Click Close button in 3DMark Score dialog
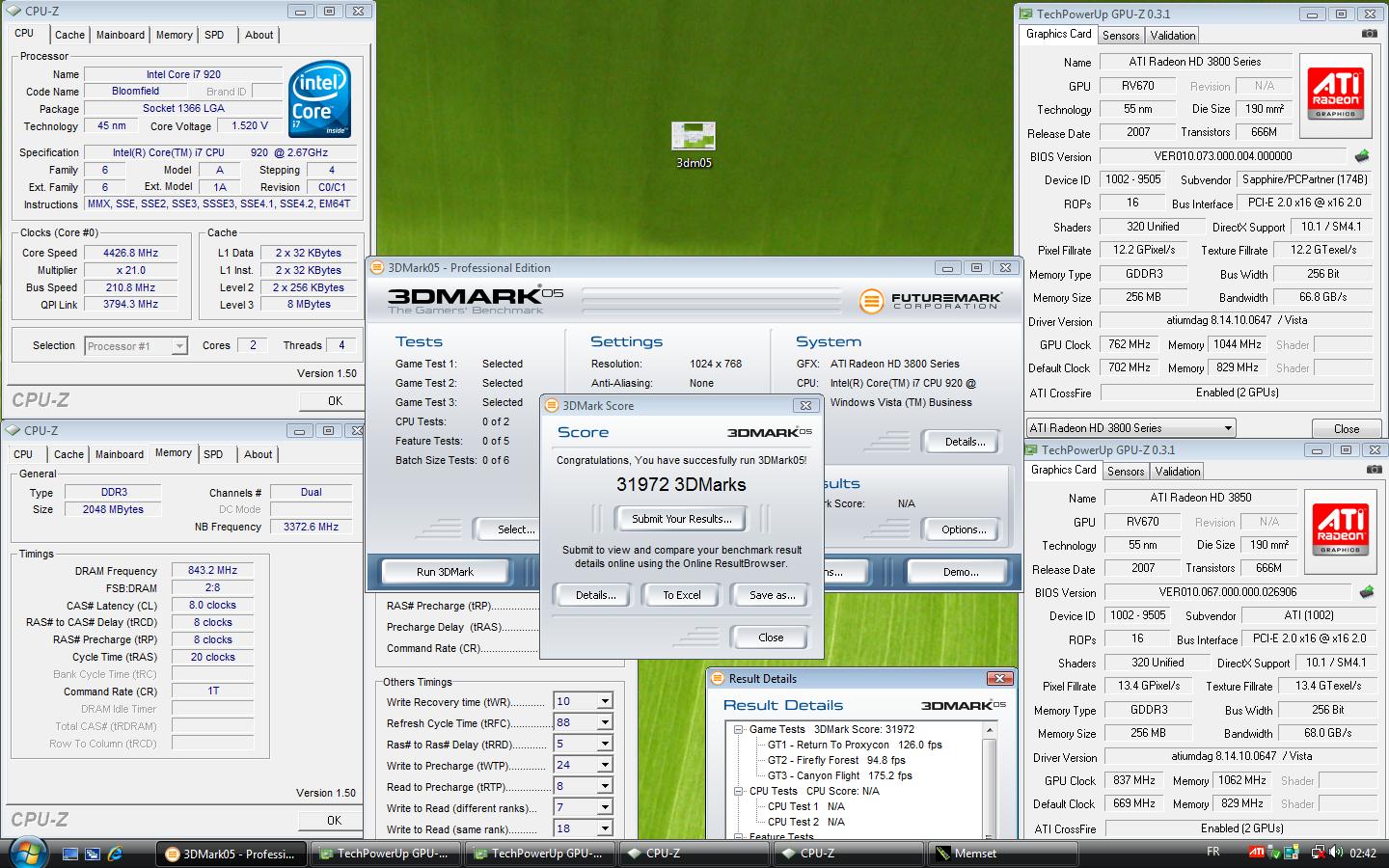 tap(771, 637)
